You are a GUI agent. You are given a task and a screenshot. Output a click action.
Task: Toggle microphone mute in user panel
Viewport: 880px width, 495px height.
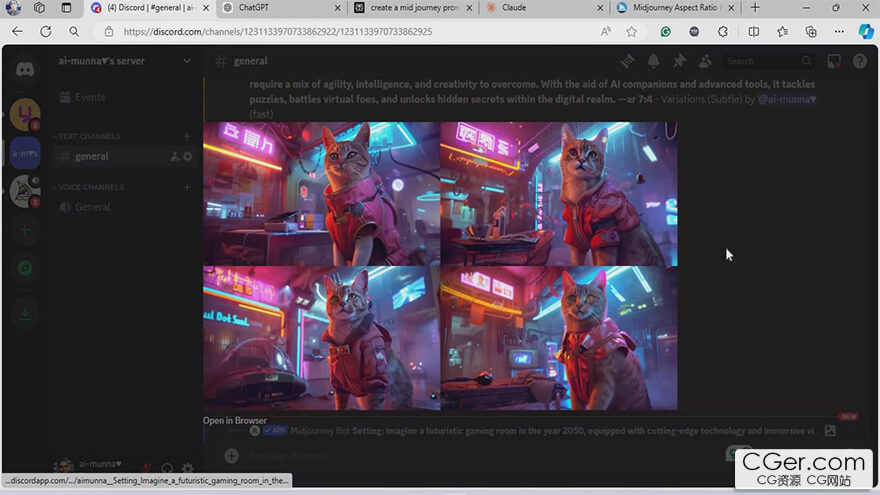coord(146,468)
